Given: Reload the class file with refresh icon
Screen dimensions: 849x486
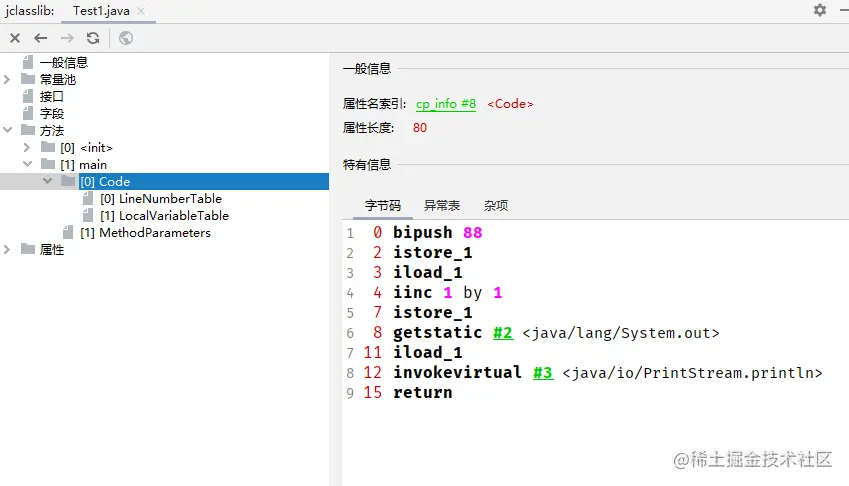Looking at the screenshot, I should pos(93,38).
